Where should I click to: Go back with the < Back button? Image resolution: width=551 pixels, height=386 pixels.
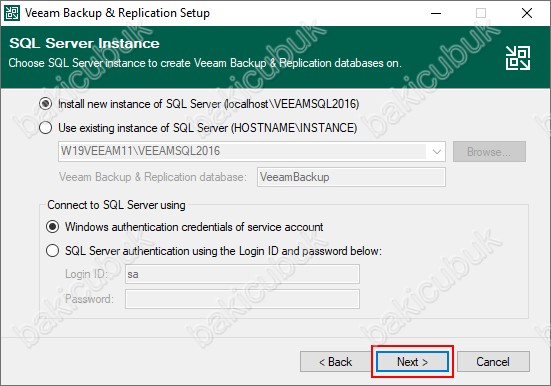click(336, 362)
